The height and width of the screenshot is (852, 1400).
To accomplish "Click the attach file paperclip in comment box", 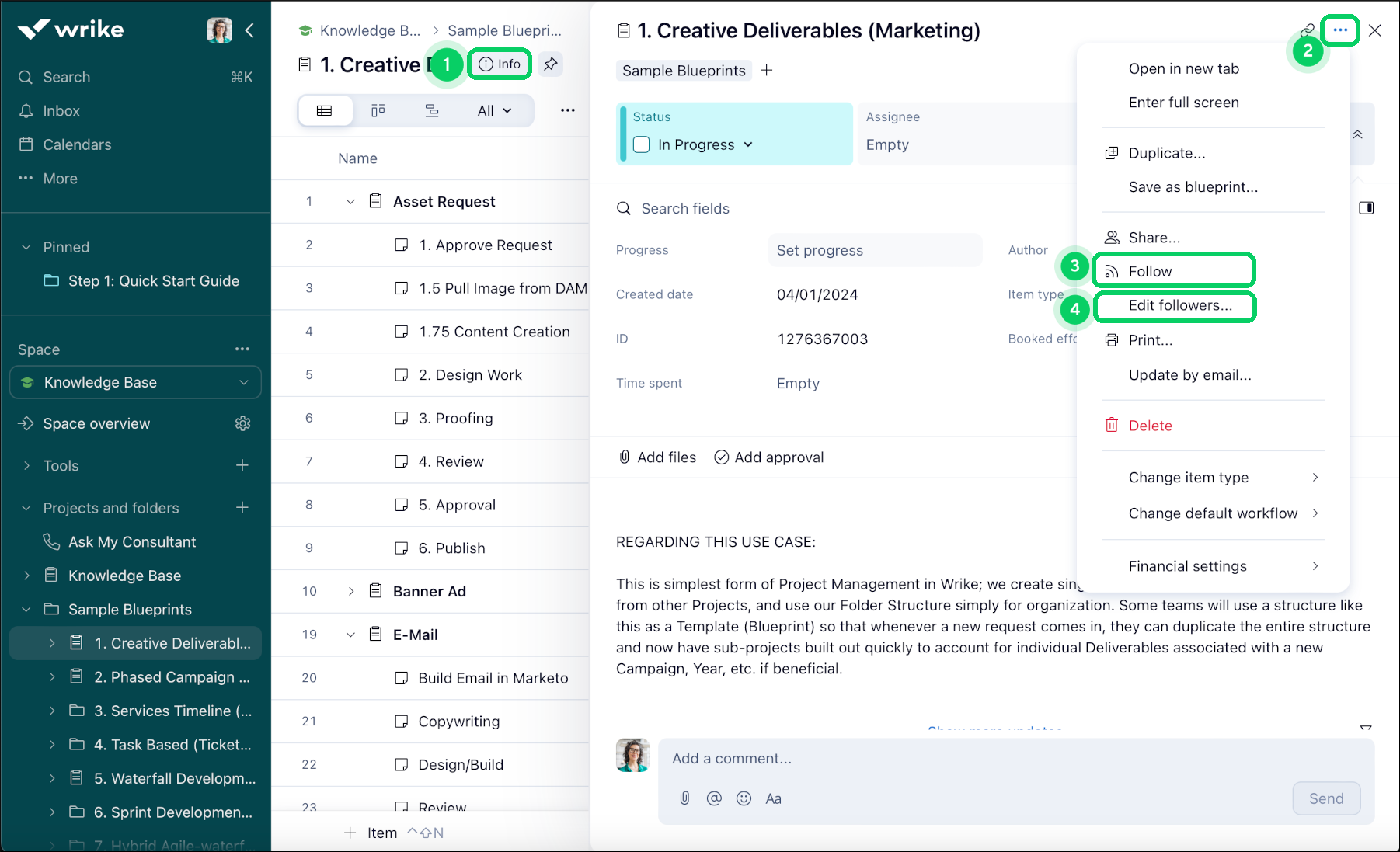I will click(684, 798).
